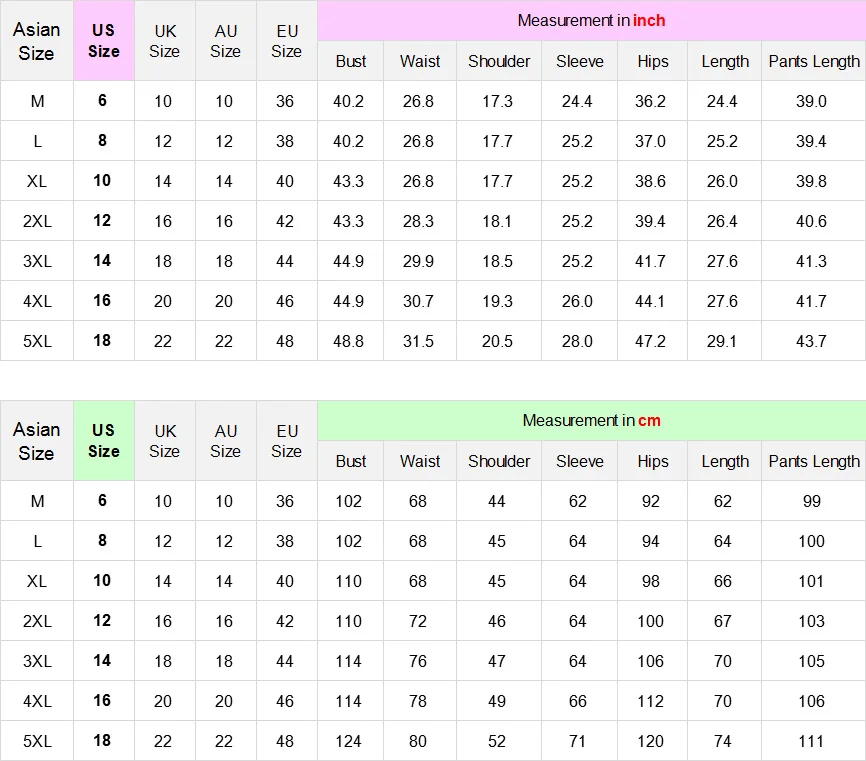Select Length value 74 in the cm table

722,741
